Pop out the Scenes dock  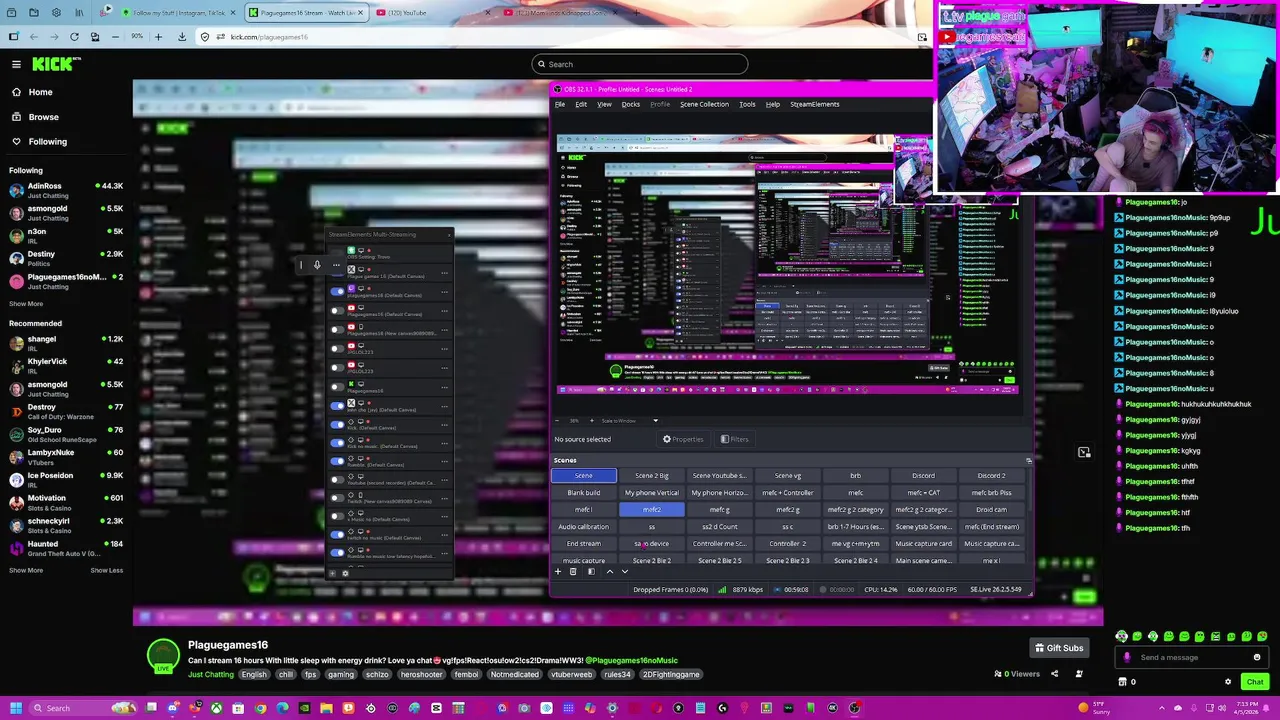point(1028,460)
